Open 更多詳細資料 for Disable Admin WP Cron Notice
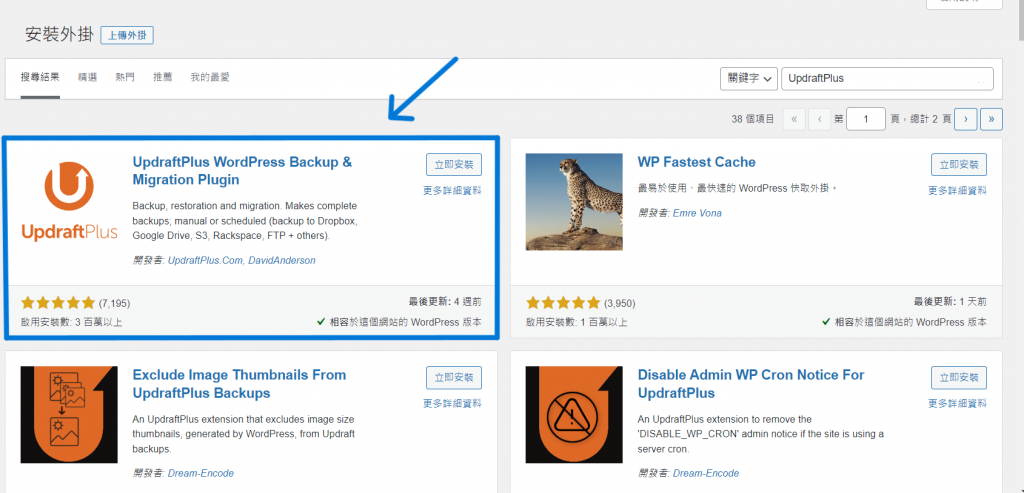The height and width of the screenshot is (493, 1024). (x=957, y=404)
